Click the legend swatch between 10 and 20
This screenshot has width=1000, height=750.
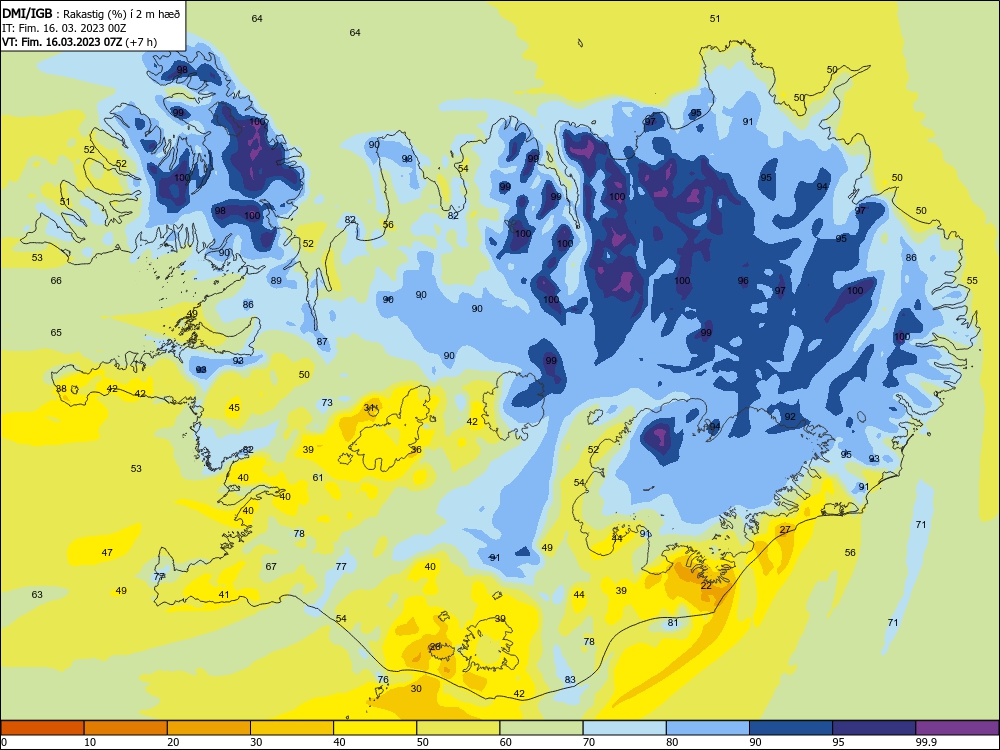(x=126, y=728)
